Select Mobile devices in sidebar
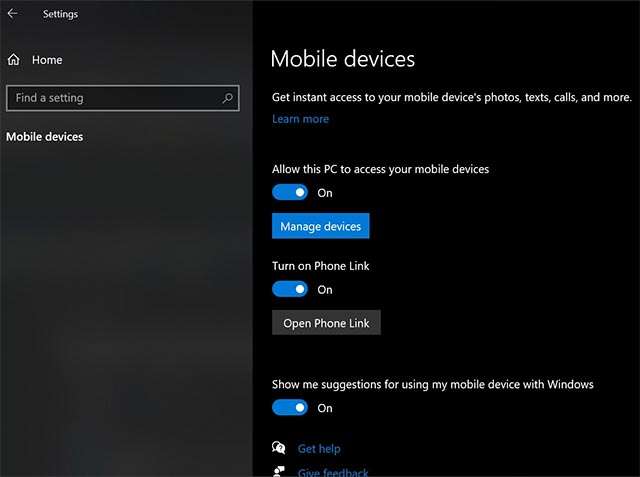 44,137
